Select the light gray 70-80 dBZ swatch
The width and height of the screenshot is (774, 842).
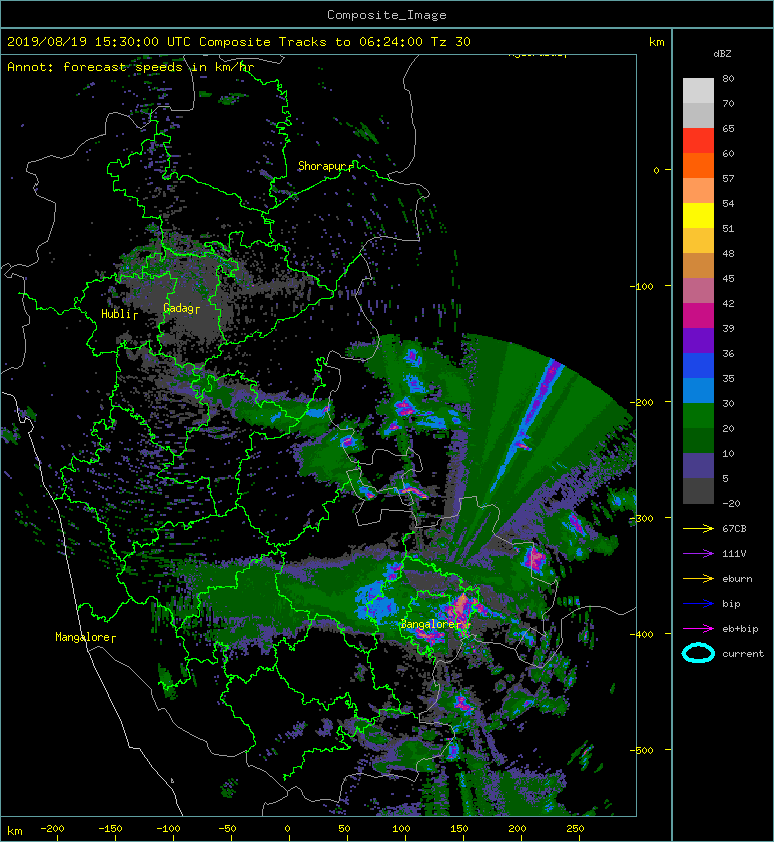tap(698, 91)
